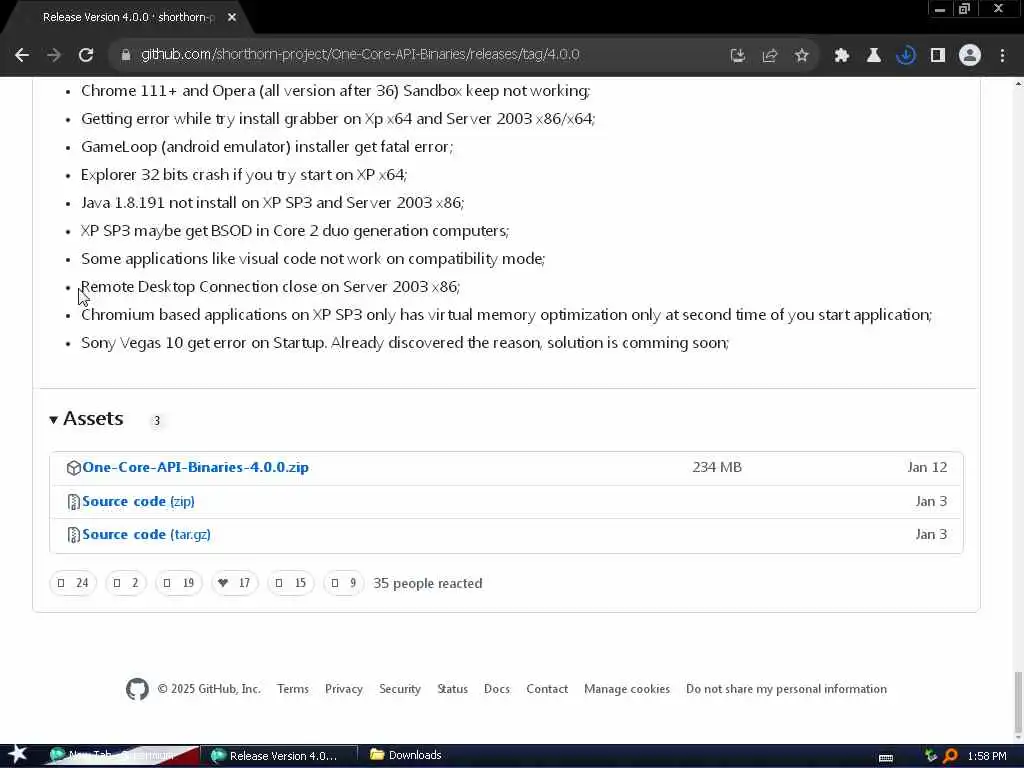Viewport: 1024px width, 768px height.
Task: Click the reaction button with 19 count
Action: pyautogui.click(x=179, y=583)
